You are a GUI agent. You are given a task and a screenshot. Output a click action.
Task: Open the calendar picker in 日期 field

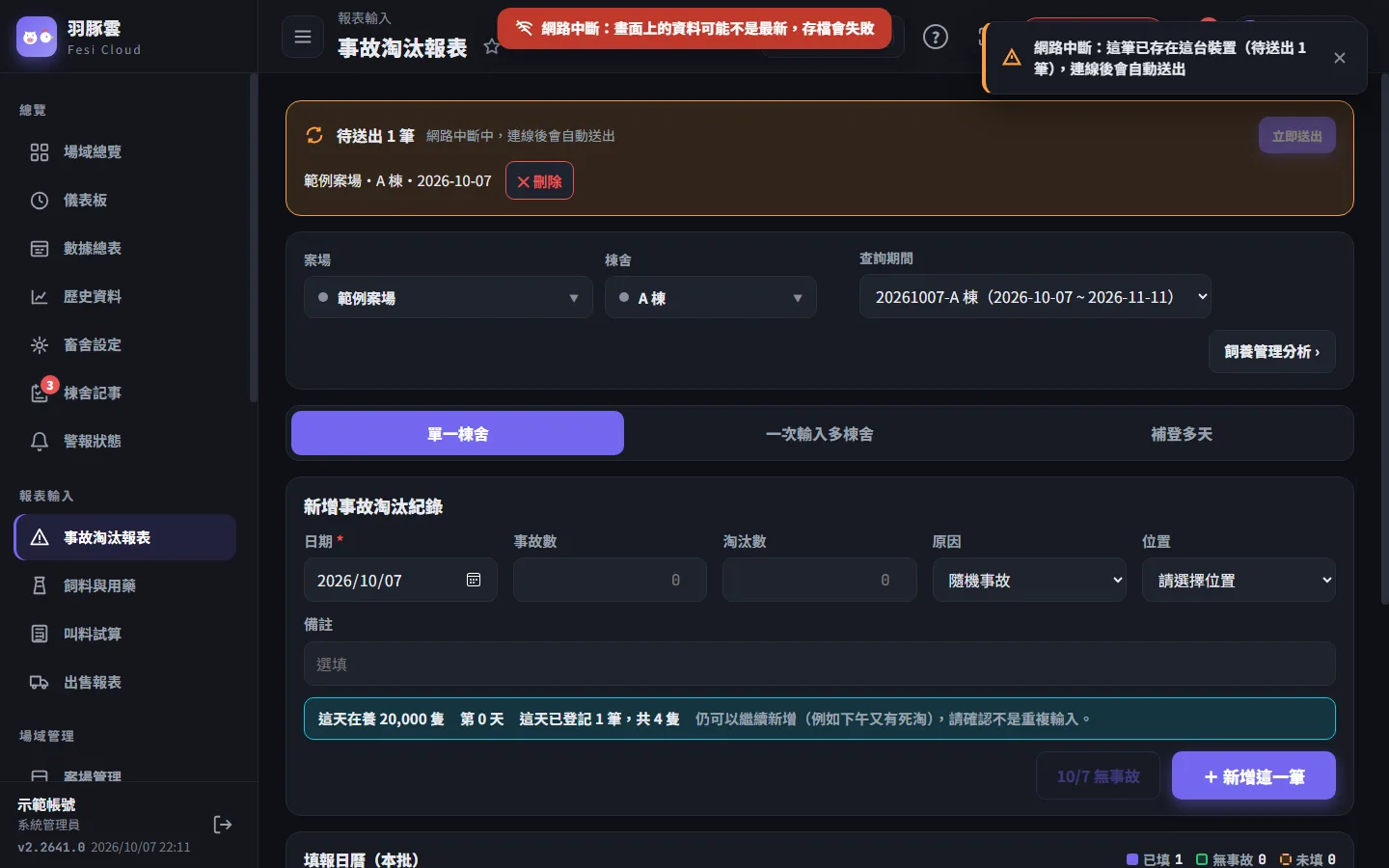pyautogui.click(x=474, y=580)
